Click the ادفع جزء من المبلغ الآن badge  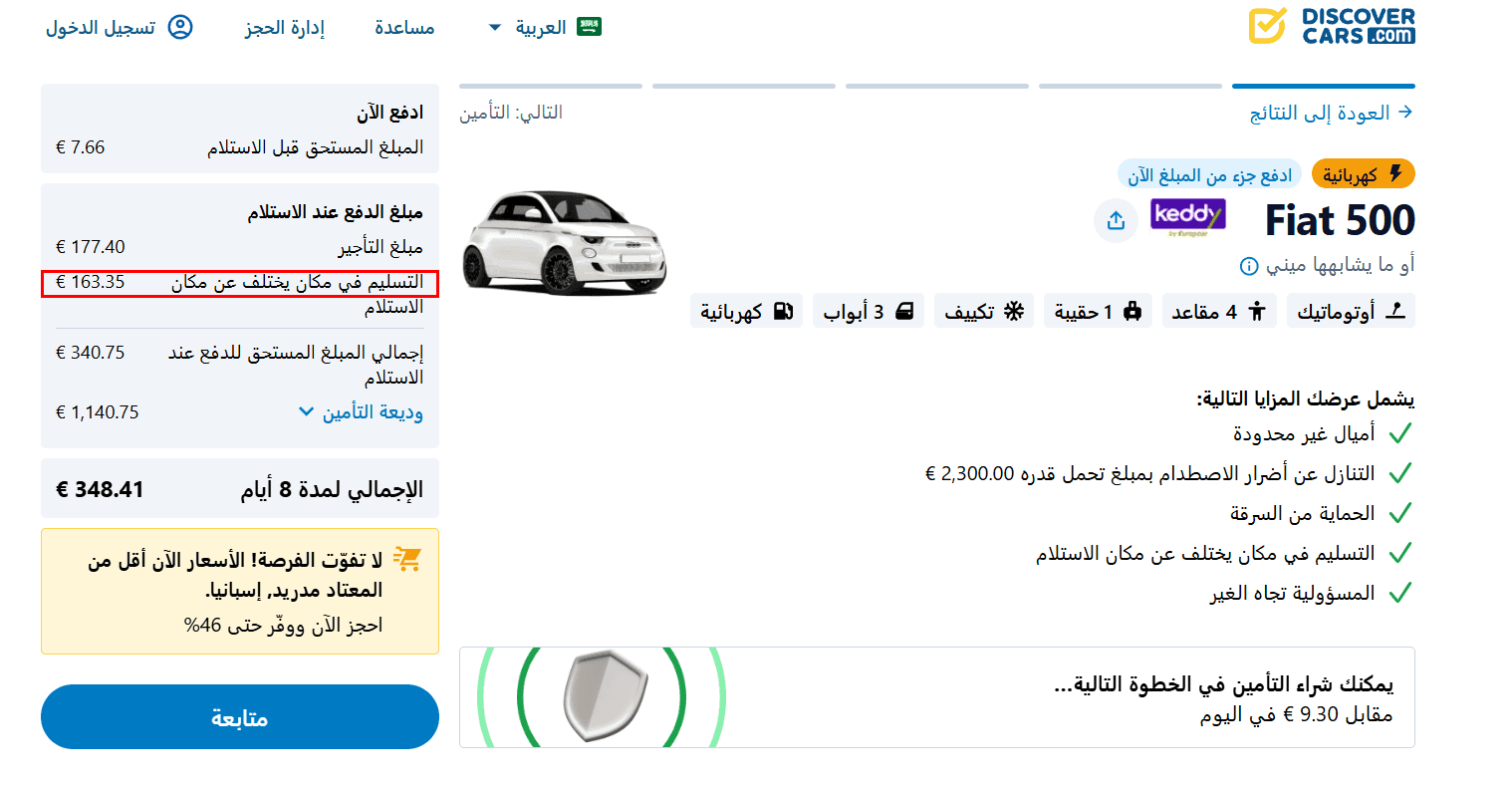click(x=1209, y=175)
